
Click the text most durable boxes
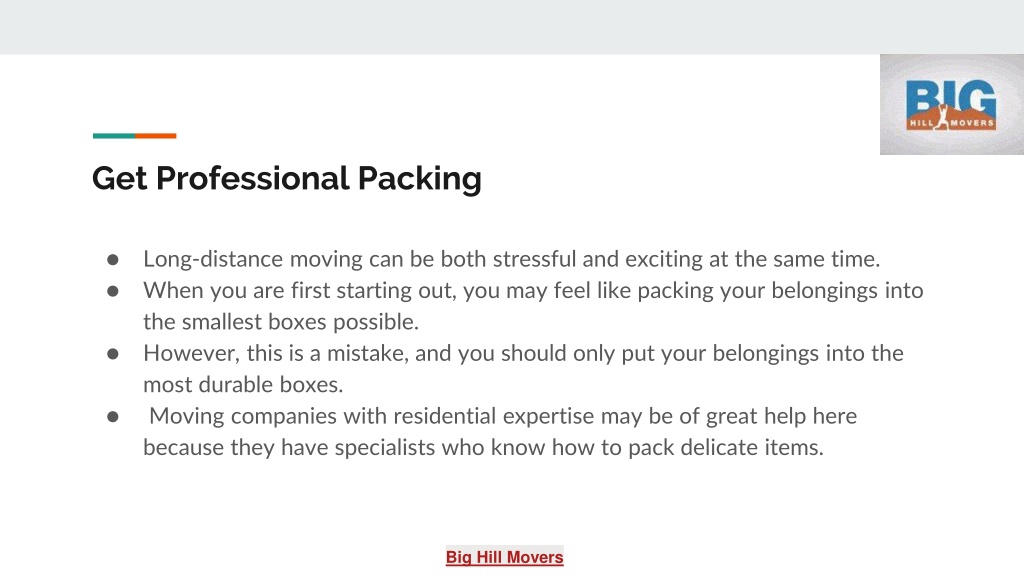(243, 385)
